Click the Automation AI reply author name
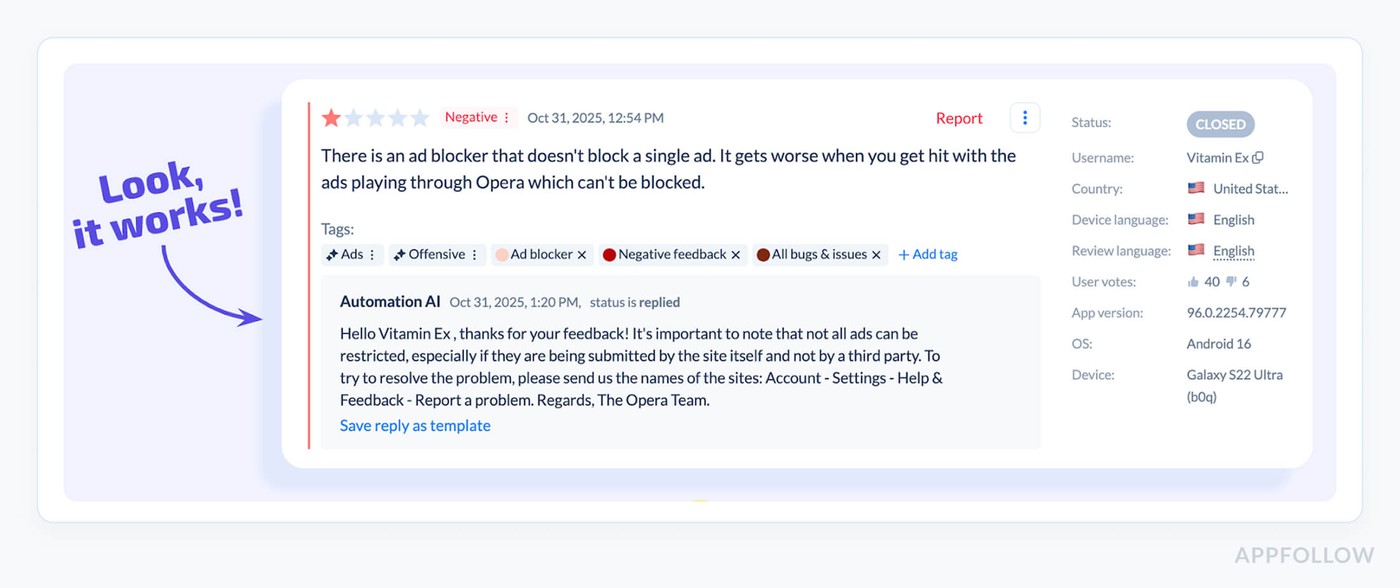Viewport: 1400px width, 588px height. coord(390,302)
